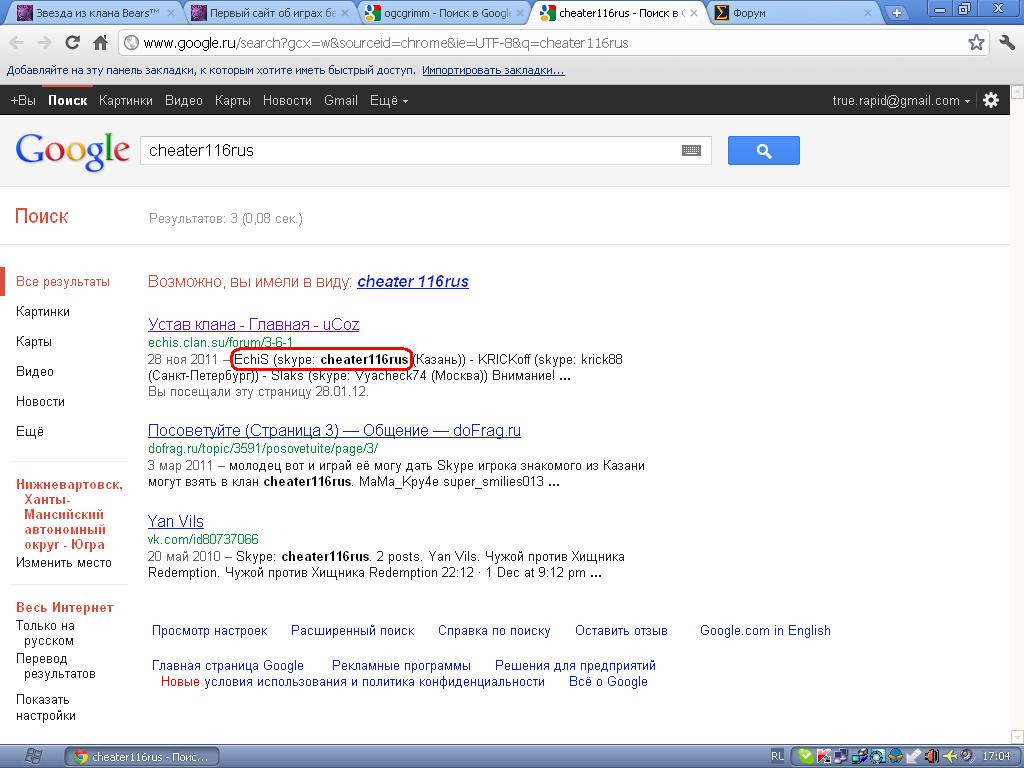
Task: Select 'Только на русском' filter
Action: pyautogui.click(x=45, y=633)
